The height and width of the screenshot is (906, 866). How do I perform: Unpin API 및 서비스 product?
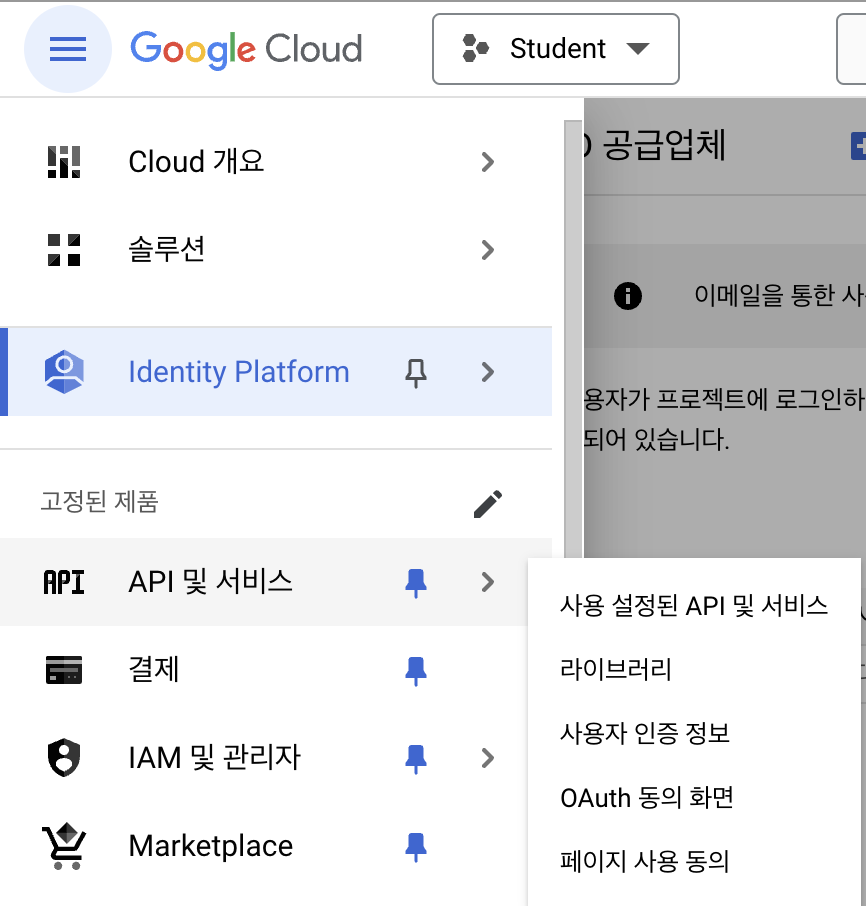click(x=415, y=583)
